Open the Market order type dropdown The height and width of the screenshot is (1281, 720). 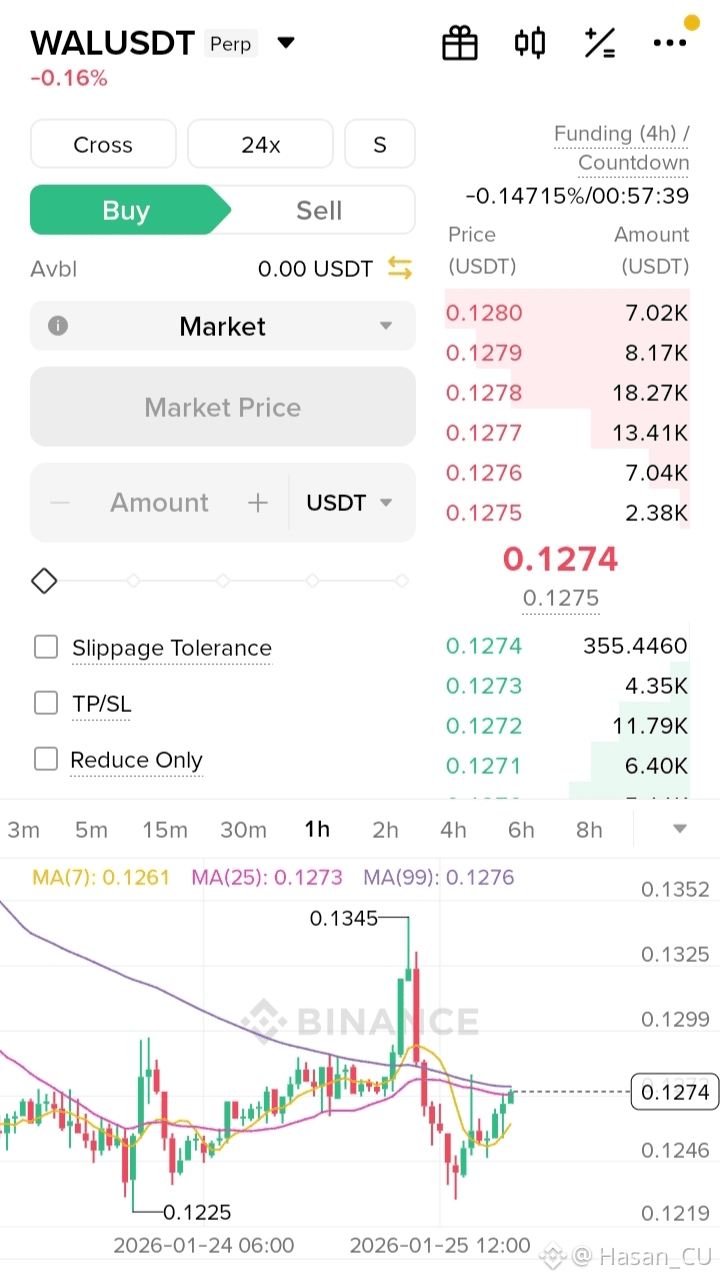(x=386, y=326)
